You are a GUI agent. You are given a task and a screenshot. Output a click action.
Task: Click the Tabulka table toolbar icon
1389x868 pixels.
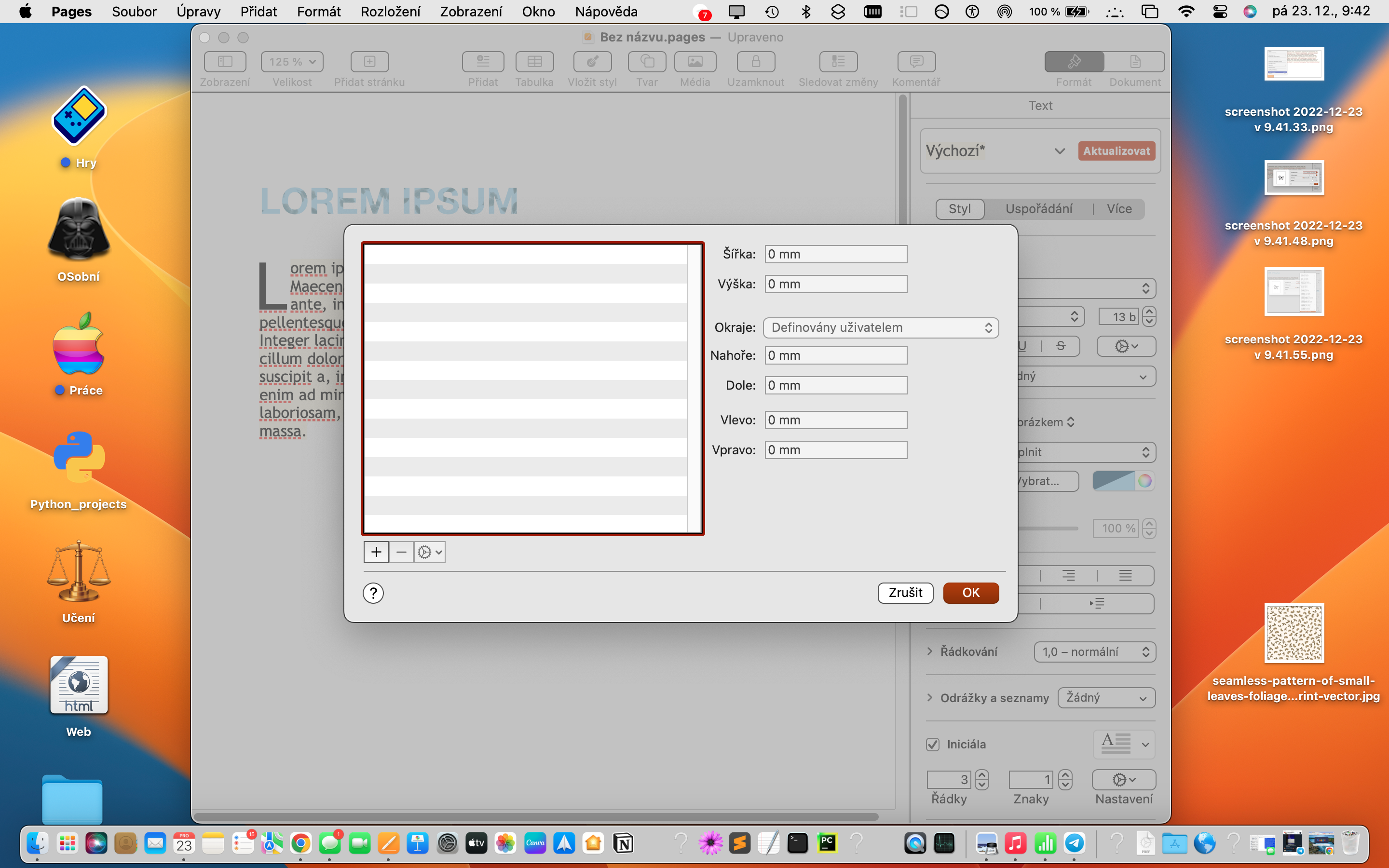click(x=534, y=61)
